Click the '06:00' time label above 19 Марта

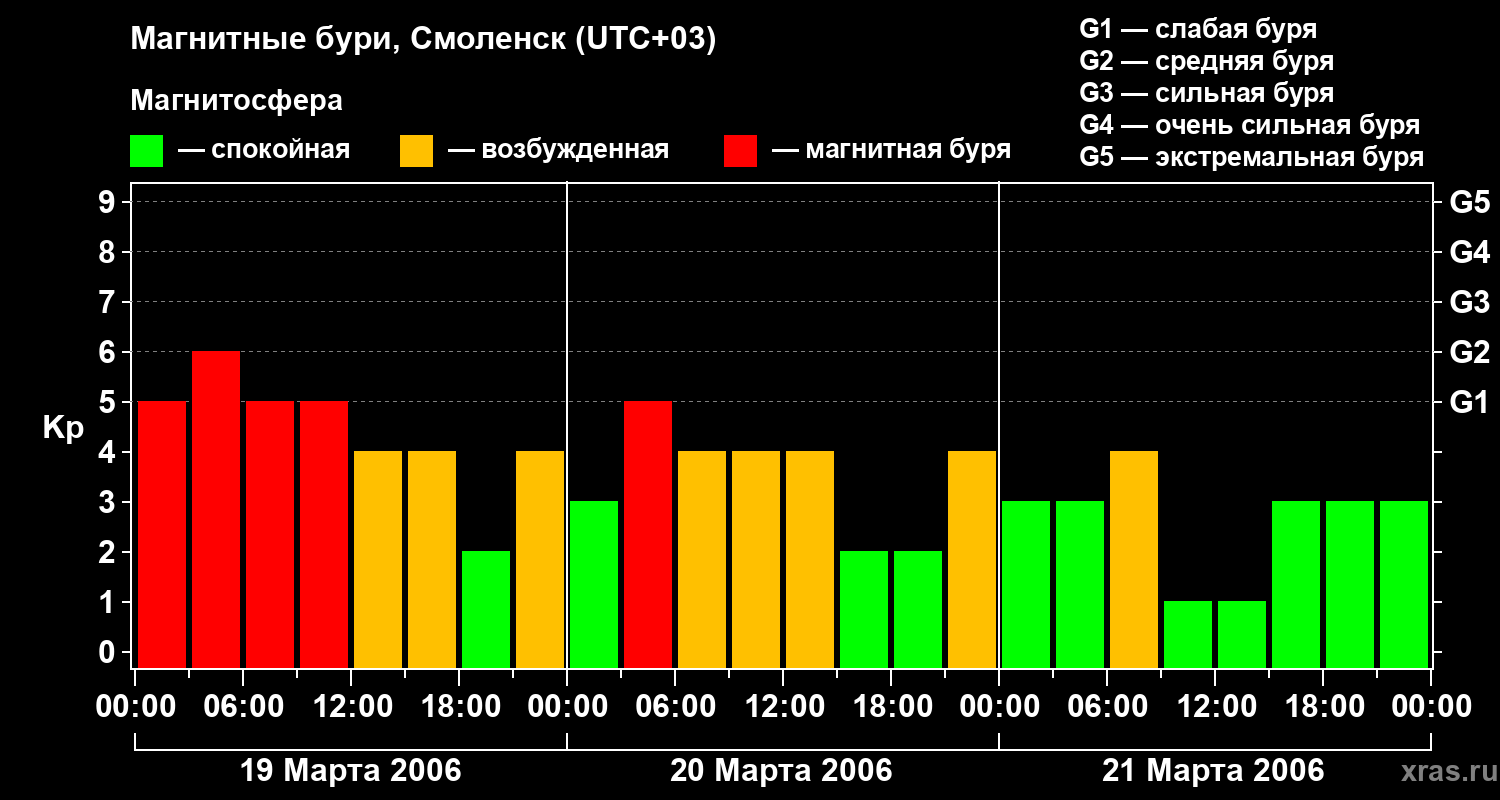(x=242, y=707)
